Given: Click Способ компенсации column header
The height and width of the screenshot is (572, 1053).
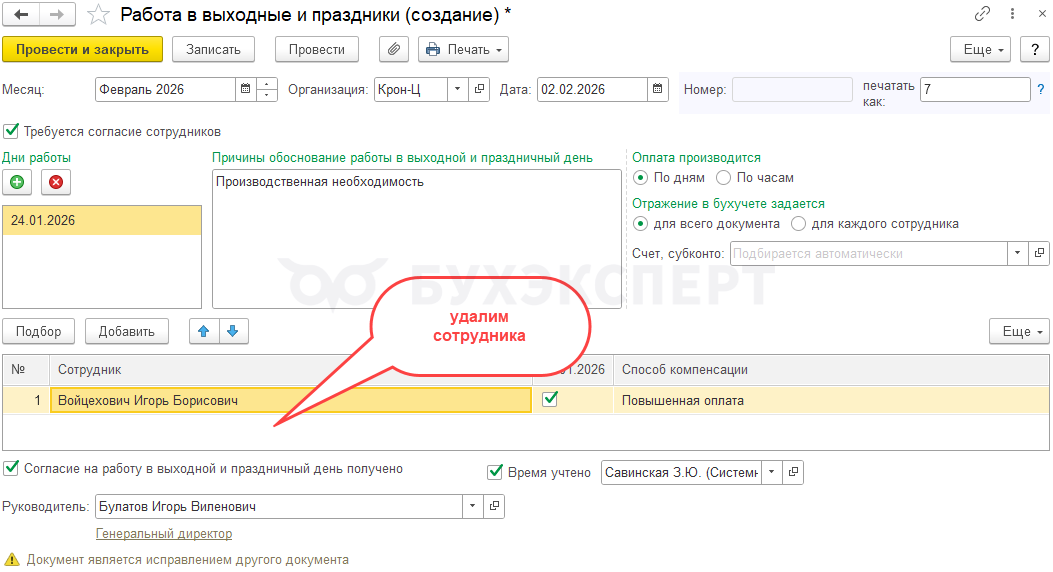Looking at the screenshot, I should (x=831, y=369).
